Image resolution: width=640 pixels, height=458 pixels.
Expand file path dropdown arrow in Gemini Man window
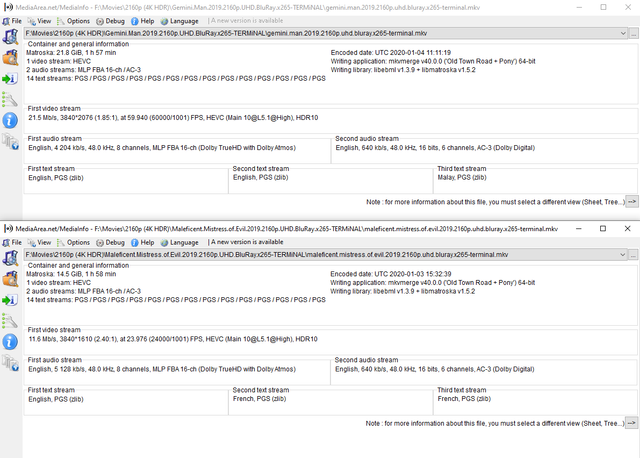[x=623, y=33]
